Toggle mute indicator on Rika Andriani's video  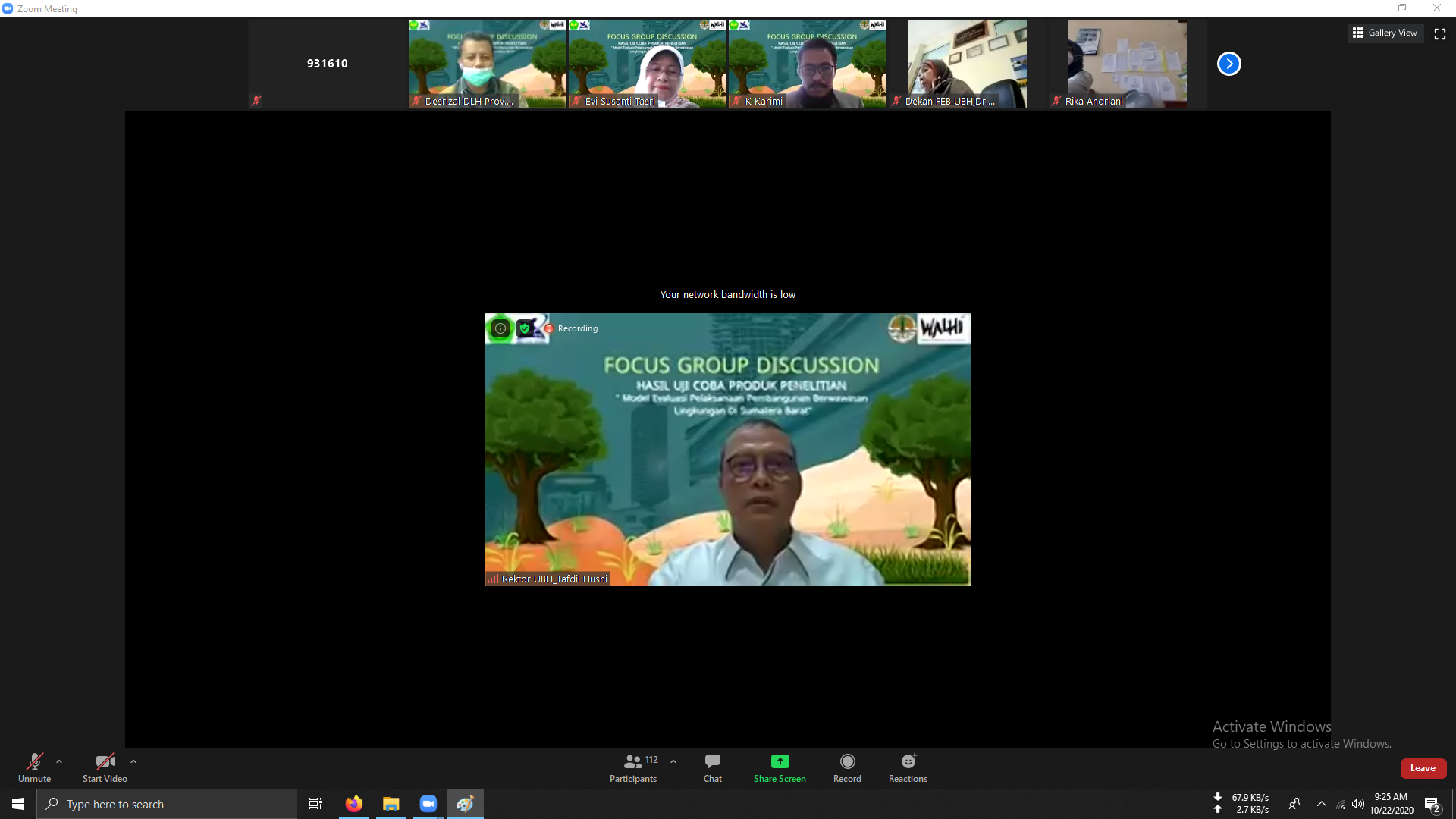point(1056,101)
